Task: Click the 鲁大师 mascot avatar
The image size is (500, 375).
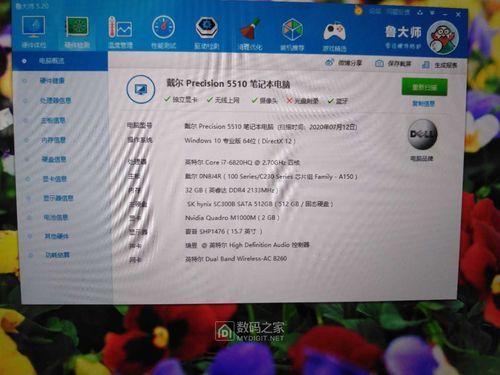Action: coord(443,37)
